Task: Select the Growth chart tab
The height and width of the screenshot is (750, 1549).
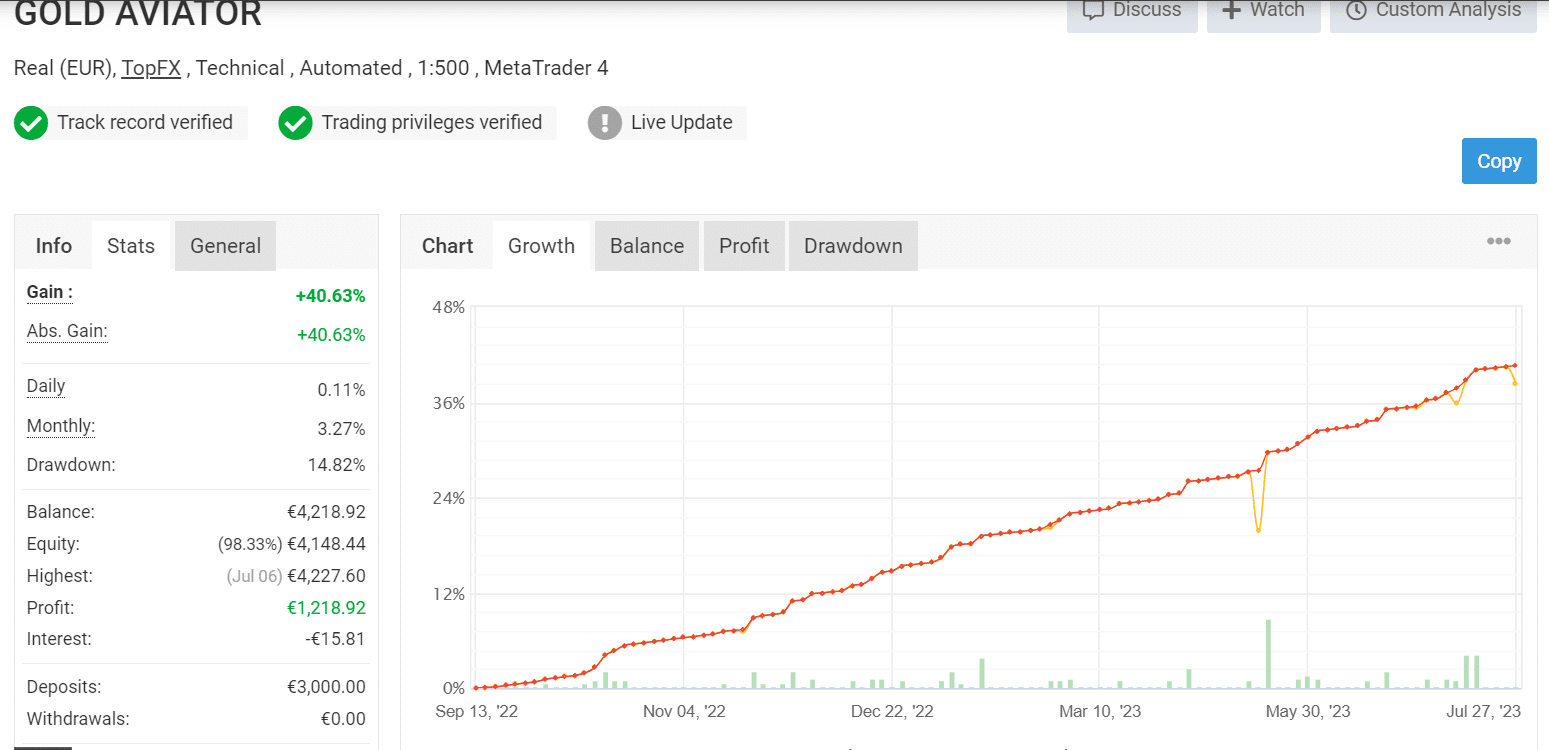Action: (541, 246)
